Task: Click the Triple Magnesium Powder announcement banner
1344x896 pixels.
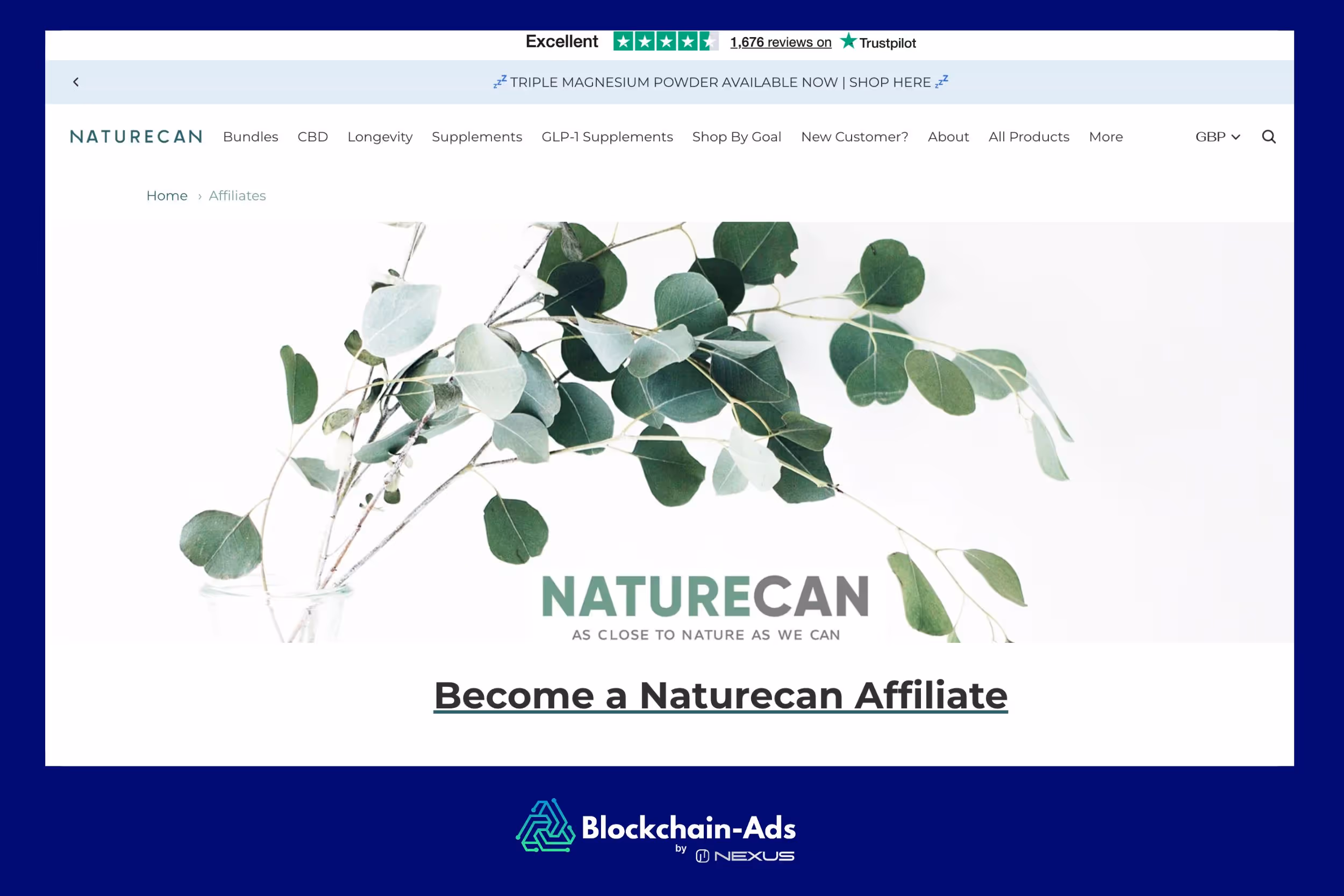Action: 720,82
